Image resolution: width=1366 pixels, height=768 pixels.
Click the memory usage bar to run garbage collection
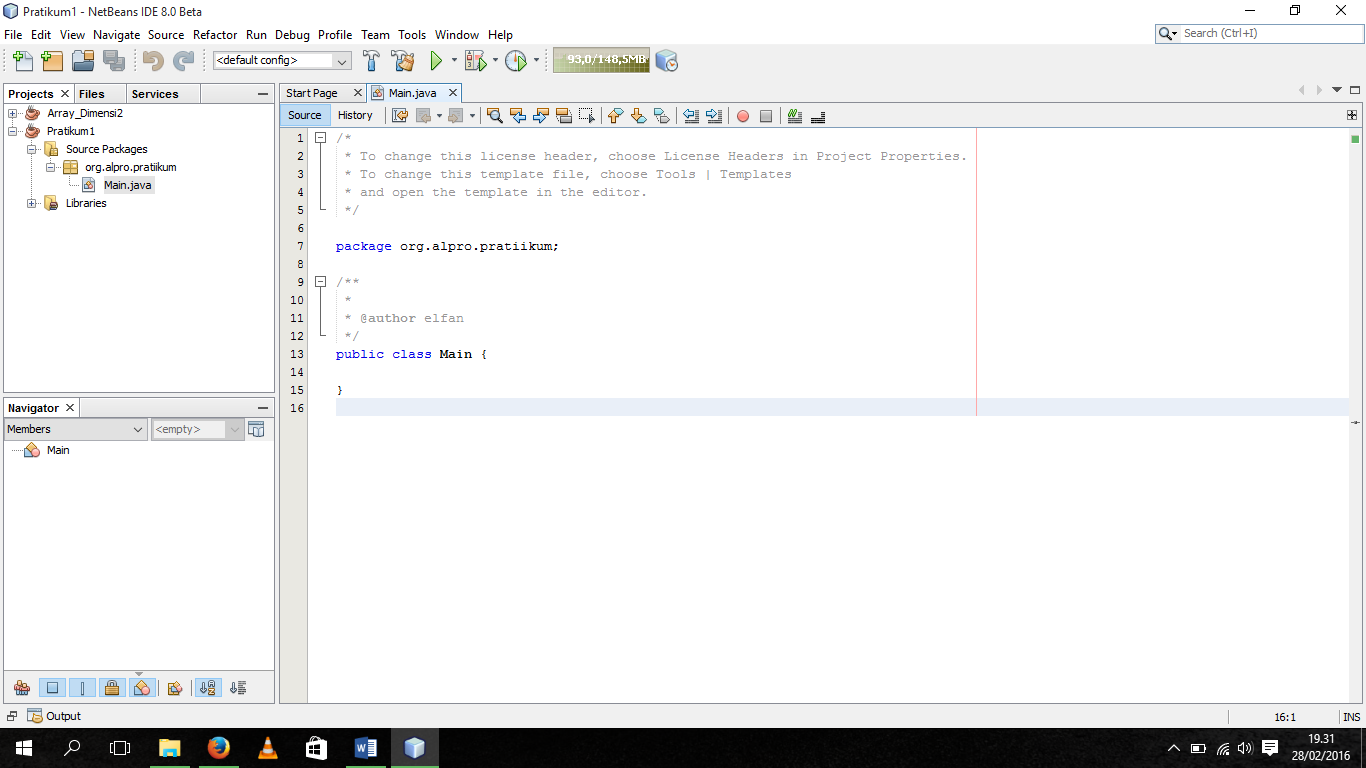pos(601,59)
